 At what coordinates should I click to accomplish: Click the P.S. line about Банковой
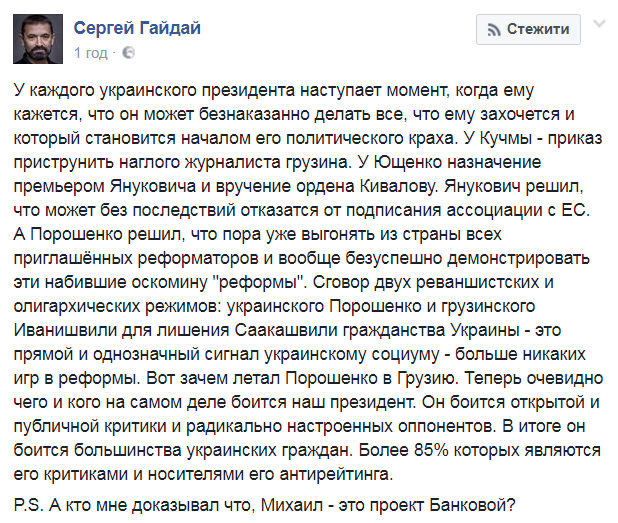pos(264,505)
